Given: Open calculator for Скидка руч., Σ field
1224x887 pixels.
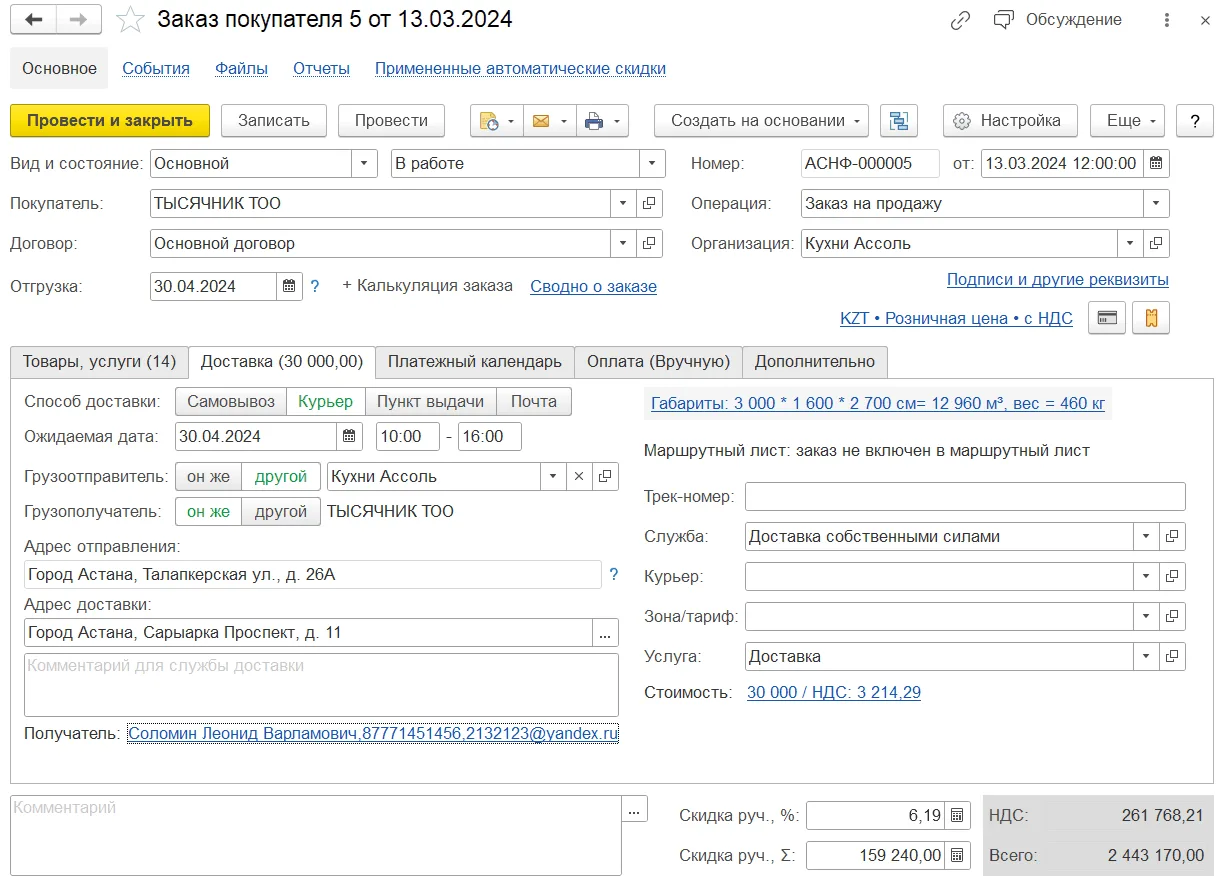Looking at the screenshot, I should click(958, 855).
